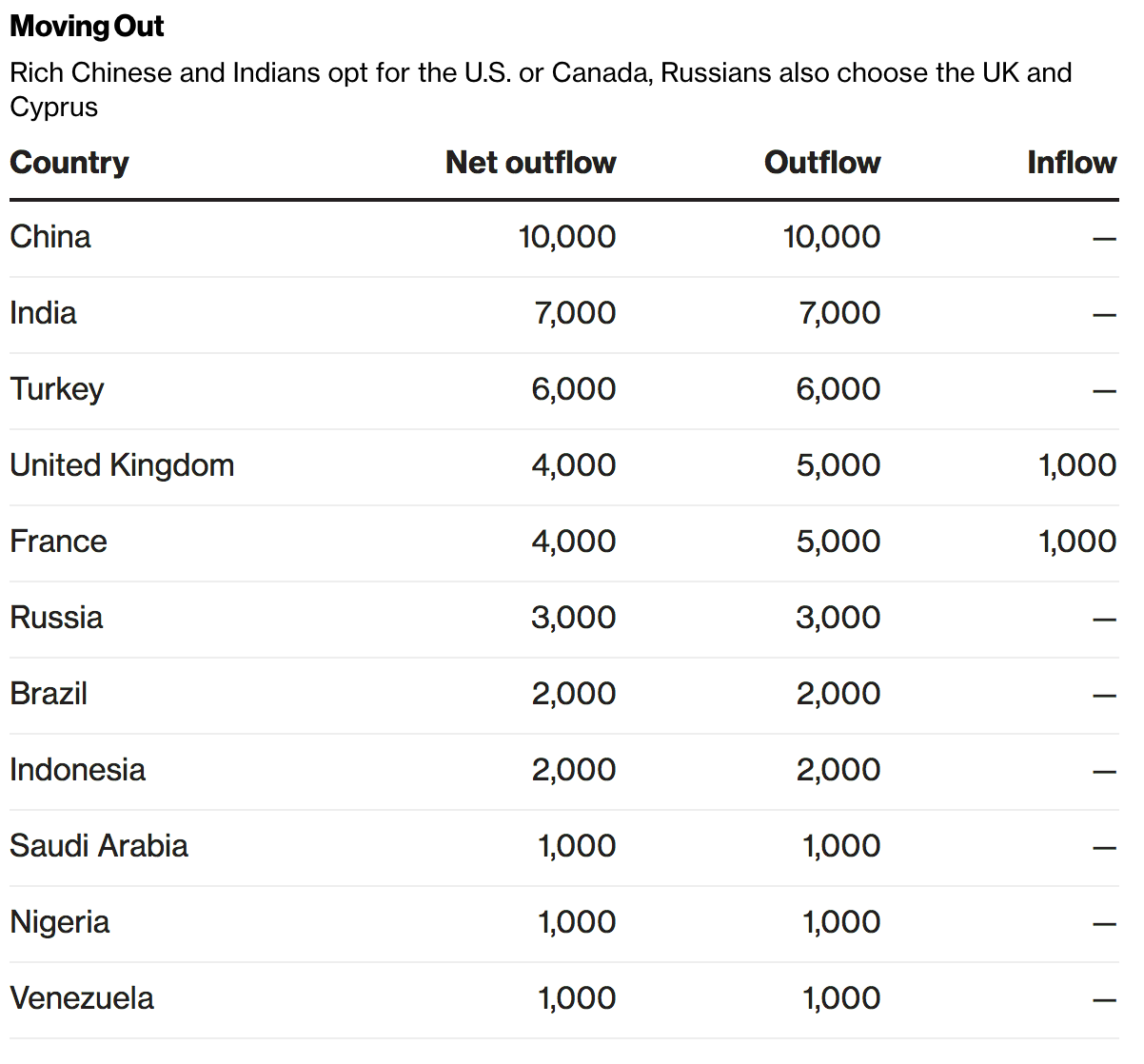Screen dimensions: 1144x1064
Task: Click the Moving Out title
Action: click(87, 27)
